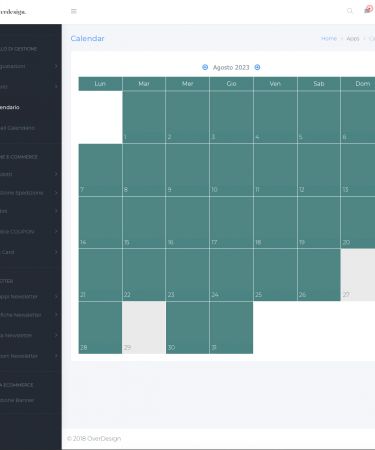Viewport: 375px width, 450px height.
Task: Select day 12 calendar cell
Action: coord(319,170)
